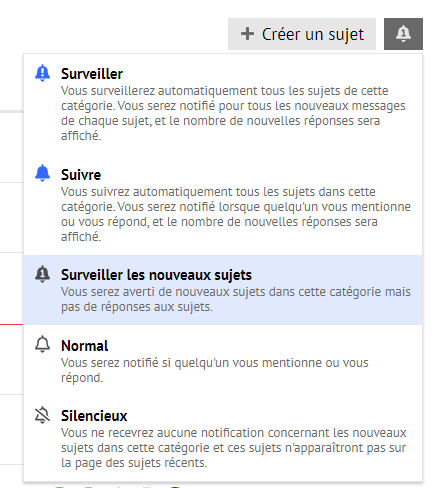
Task: Click the crossed-out bell icon for Silencieux
Action: tap(42, 415)
